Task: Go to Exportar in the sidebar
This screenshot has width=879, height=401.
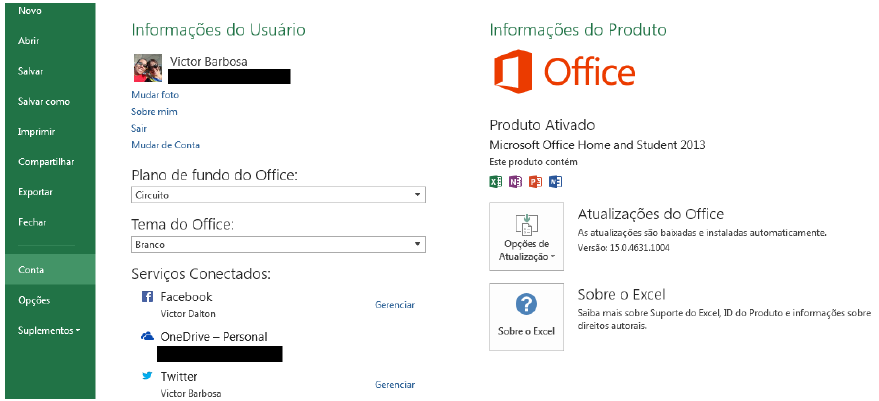Action: click(35, 192)
